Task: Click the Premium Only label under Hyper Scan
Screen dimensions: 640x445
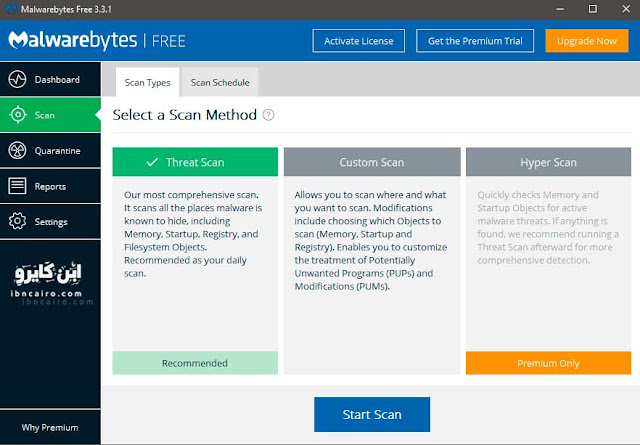Action: (548, 363)
